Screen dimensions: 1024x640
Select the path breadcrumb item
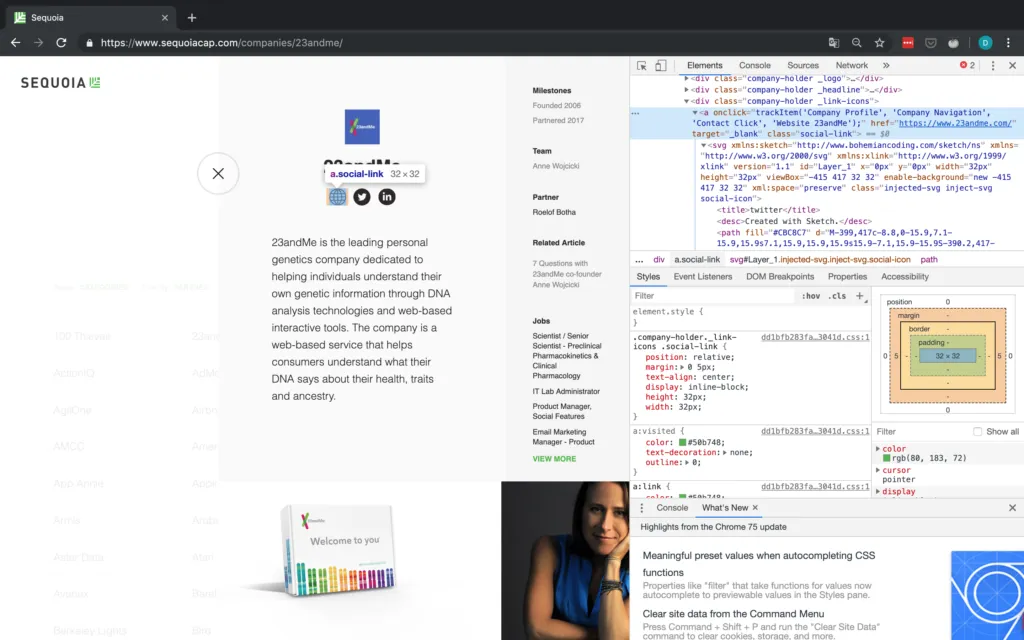(929, 259)
